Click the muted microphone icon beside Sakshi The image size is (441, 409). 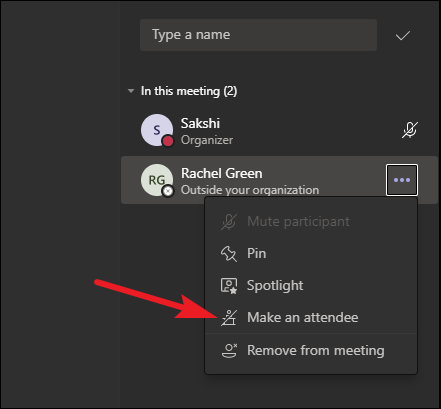(x=410, y=130)
